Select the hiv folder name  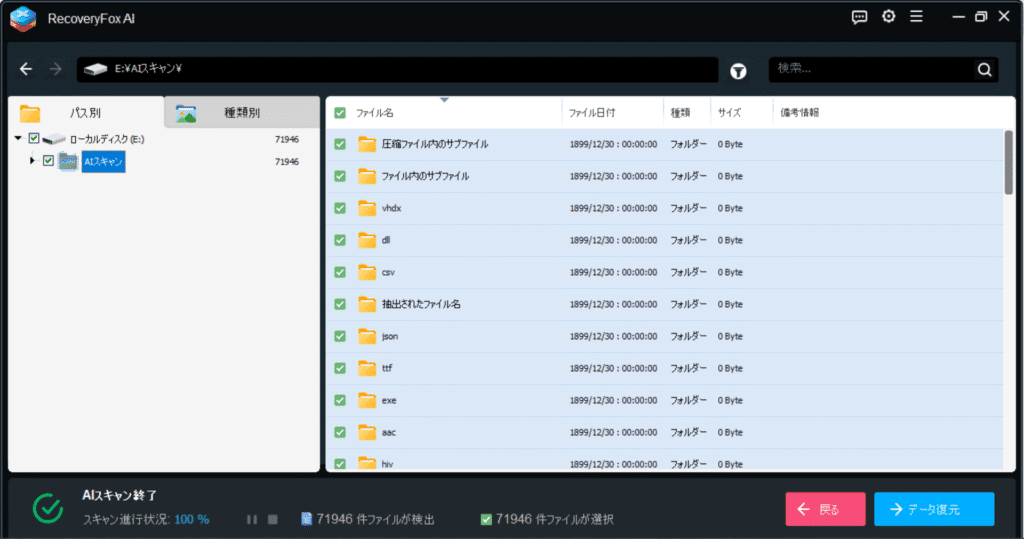click(x=387, y=464)
